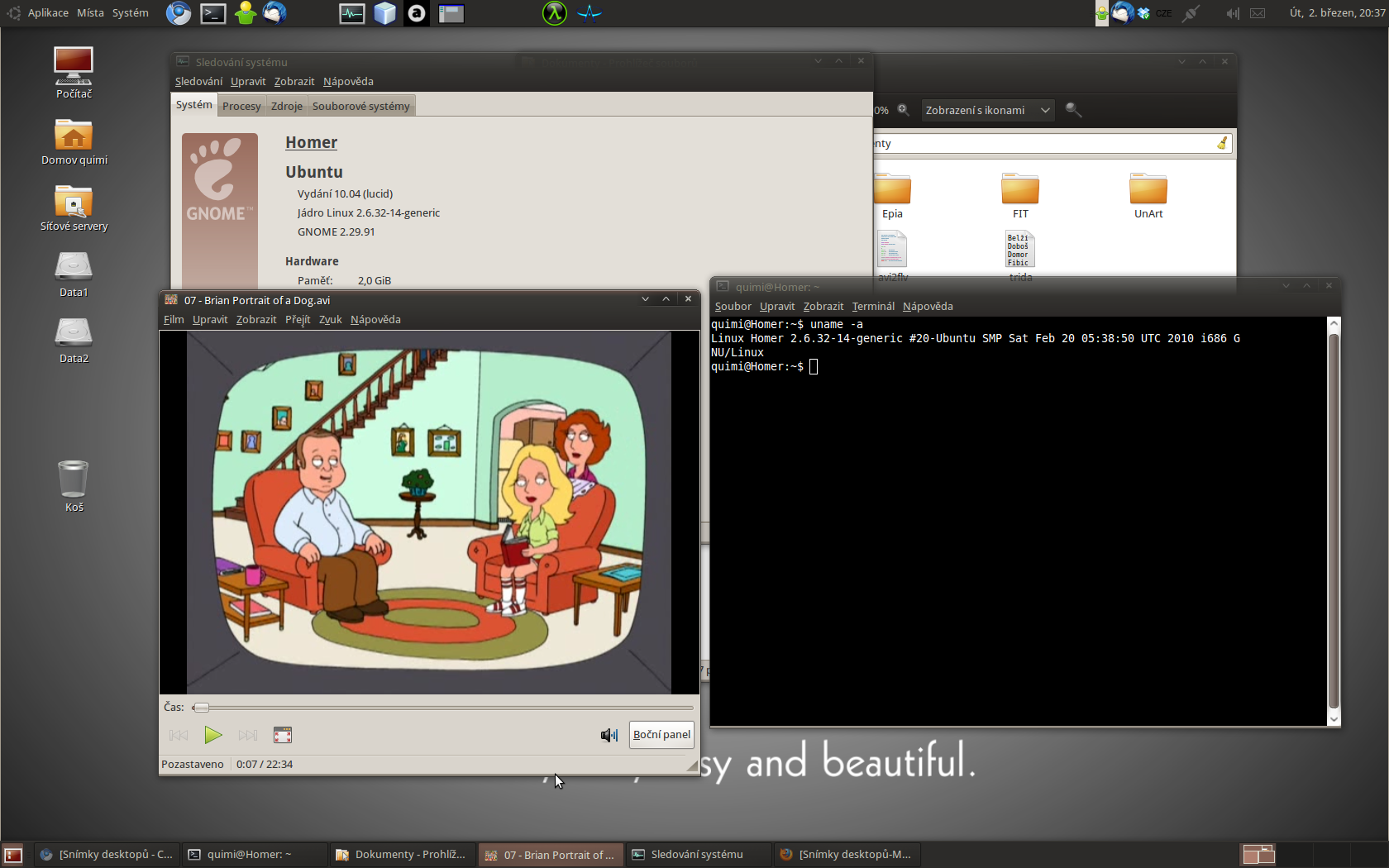The image size is (1389, 868).
Task: Open the blue star-shaped launcher in panel
Action: [x=589, y=13]
